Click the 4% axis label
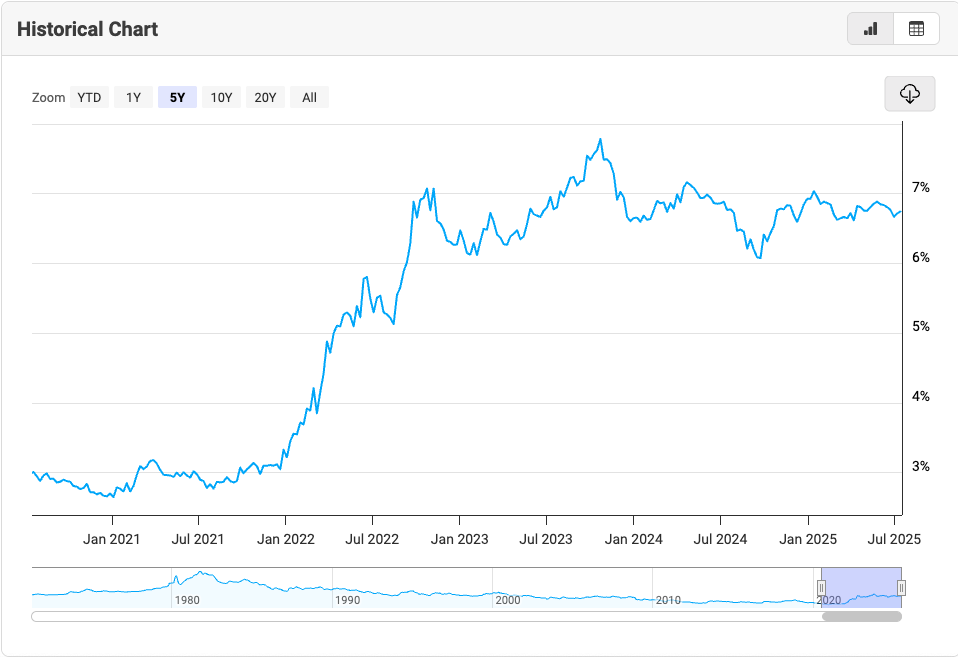This screenshot has height=657, width=958. click(x=921, y=397)
